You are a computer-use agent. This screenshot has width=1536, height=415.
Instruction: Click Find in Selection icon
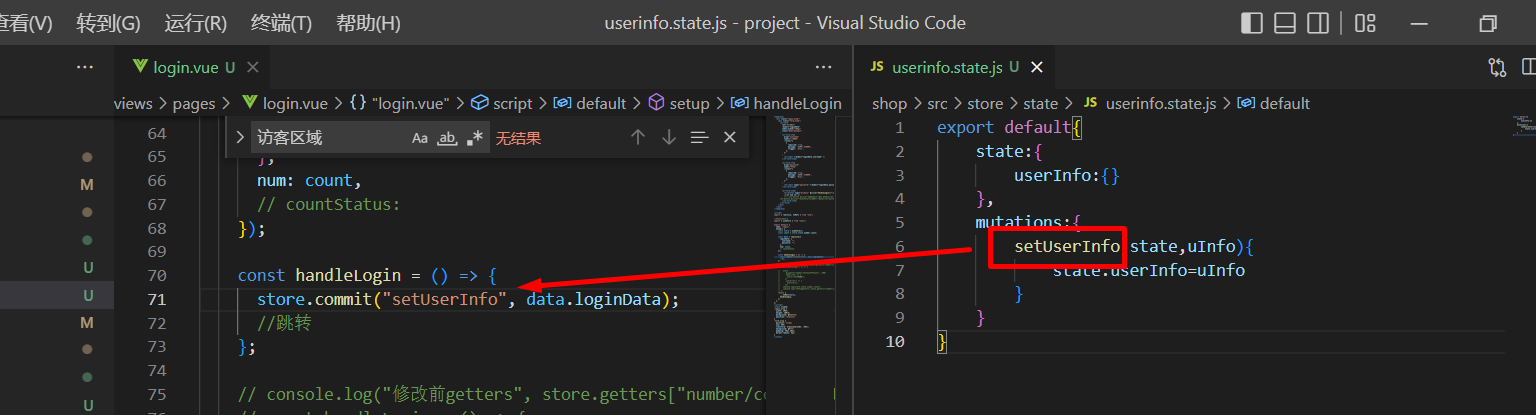click(x=699, y=138)
